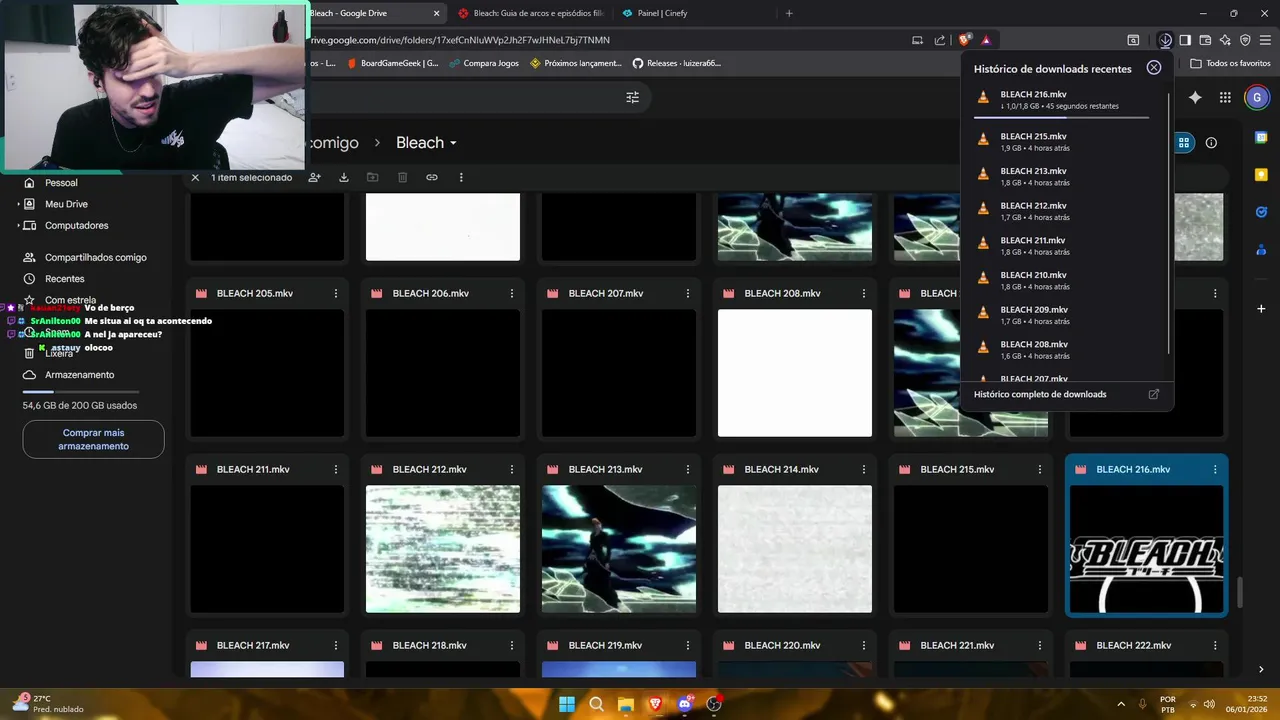Show folder details info icon

(x=1211, y=143)
